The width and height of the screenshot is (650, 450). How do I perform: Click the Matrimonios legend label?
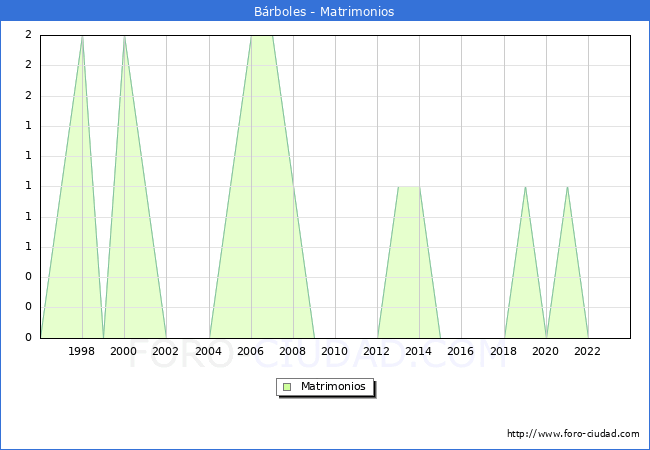[x=333, y=386]
